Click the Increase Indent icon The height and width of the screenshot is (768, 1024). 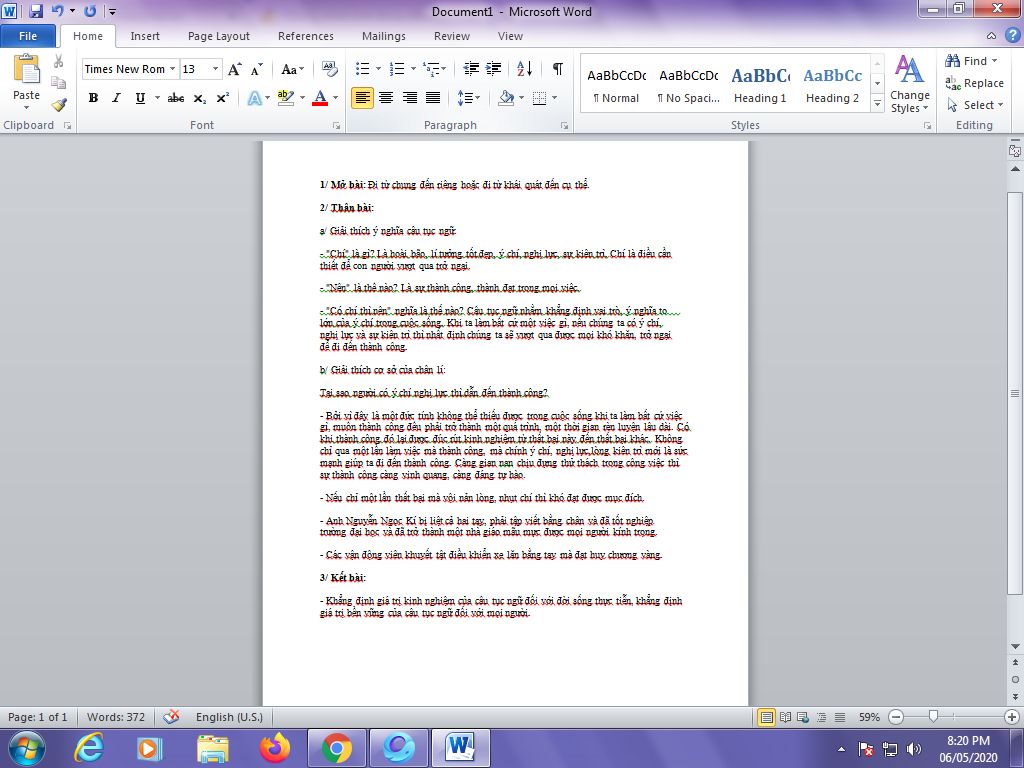point(494,69)
